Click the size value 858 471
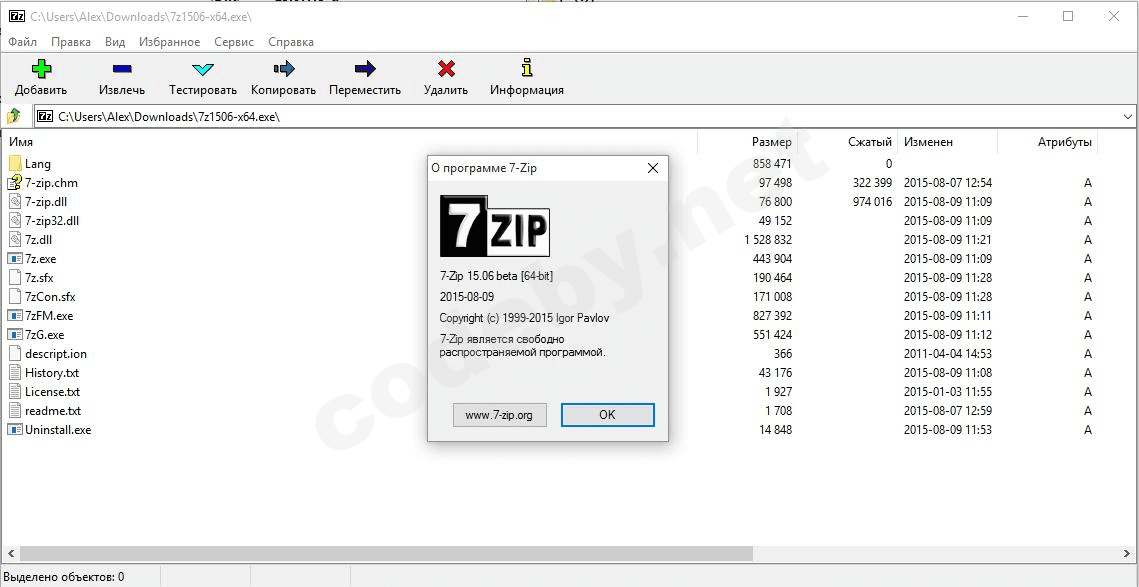This screenshot has width=1139, height=587. pyautogui.click(x=772, y=163)
